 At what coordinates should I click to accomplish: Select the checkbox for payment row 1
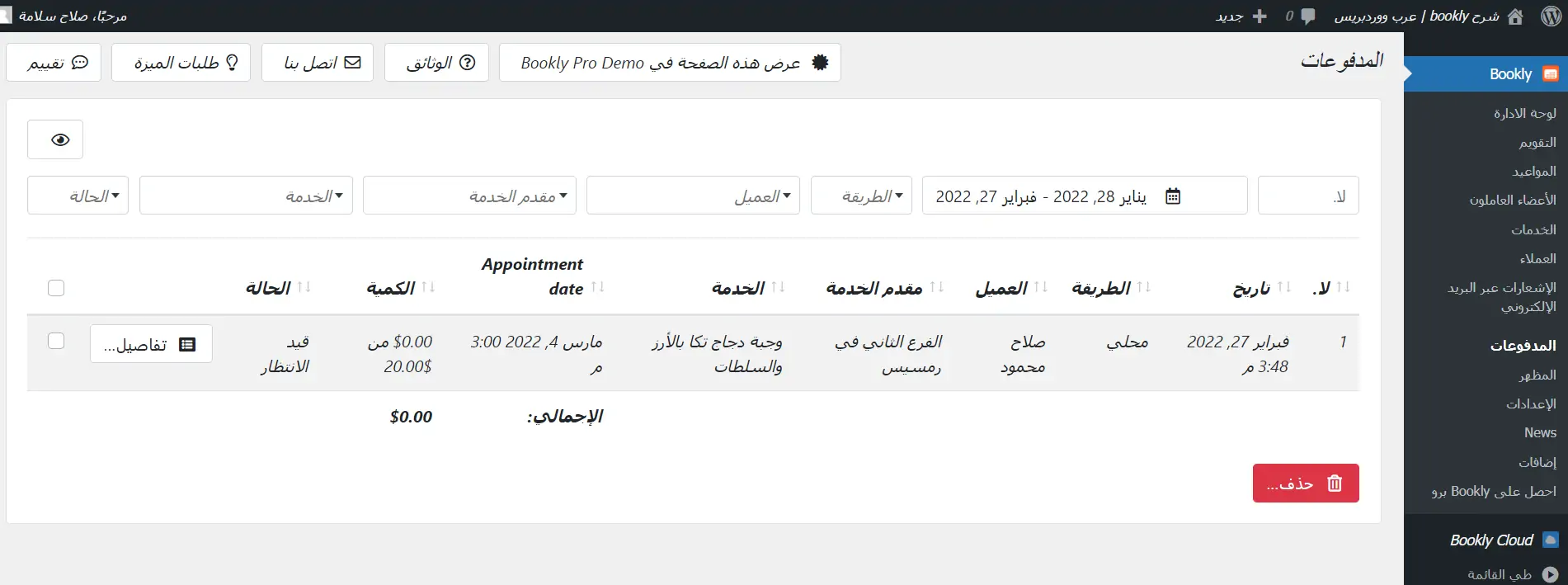click(56, 342)
